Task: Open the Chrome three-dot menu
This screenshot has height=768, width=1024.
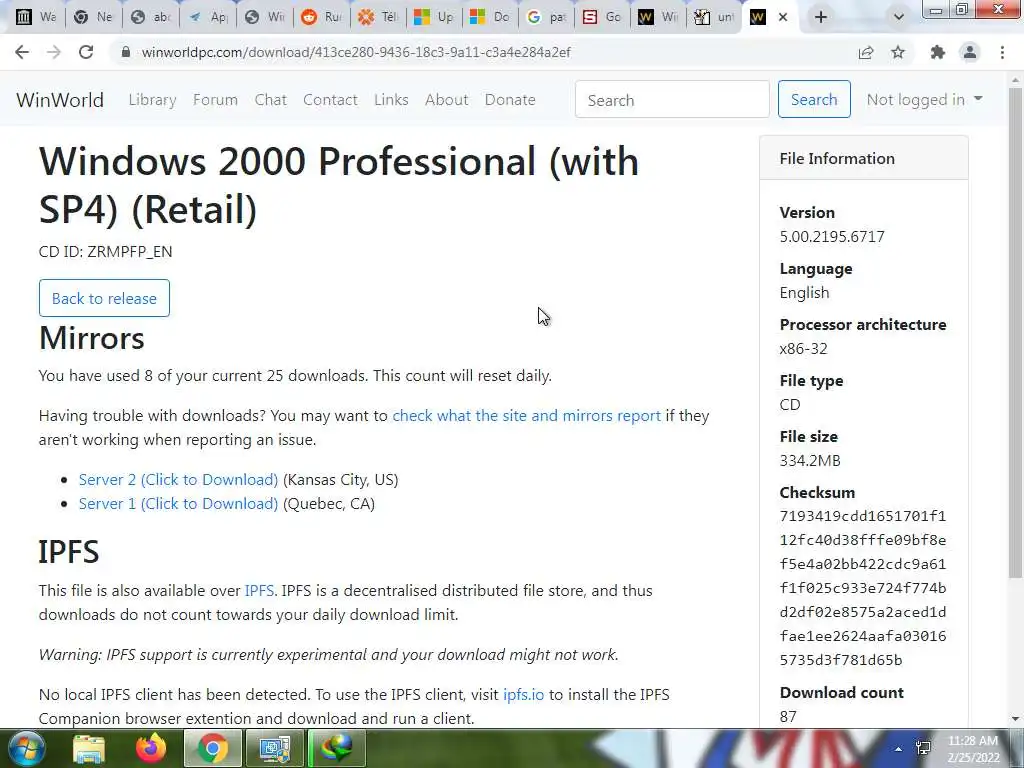Action: click(1002, 52)
